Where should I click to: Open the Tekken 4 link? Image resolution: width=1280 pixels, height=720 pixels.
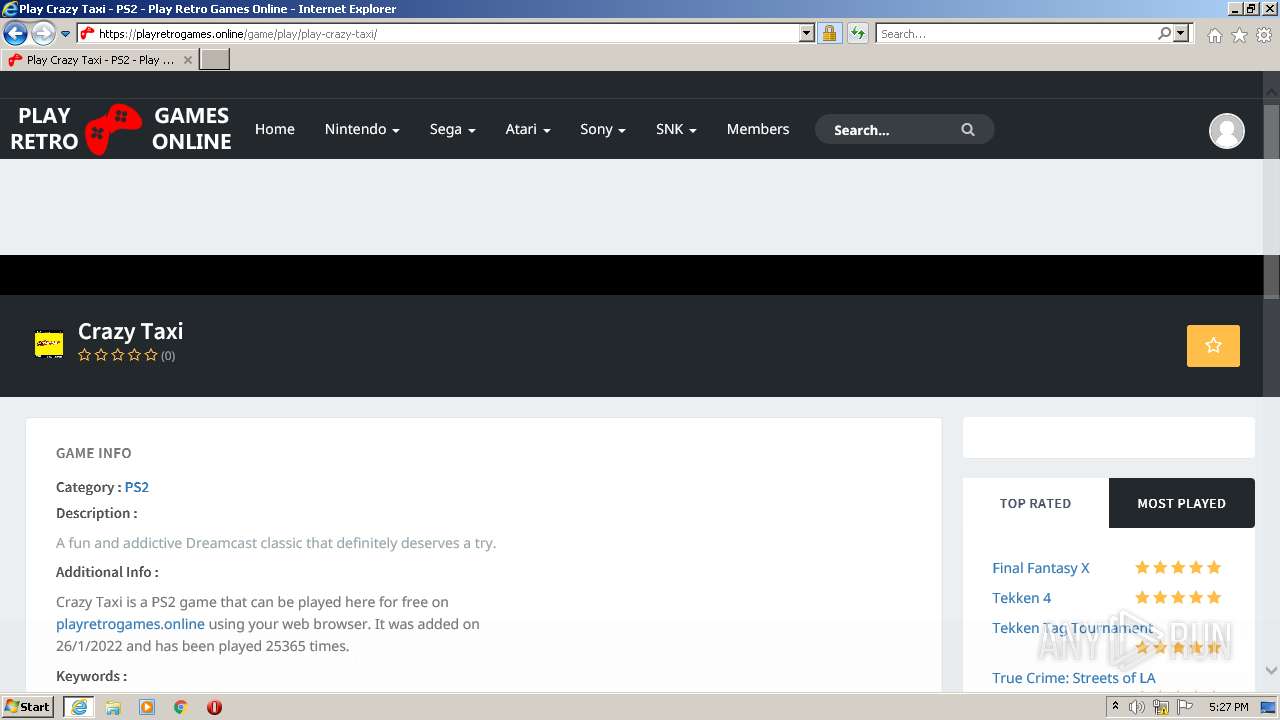pyautogui.click(x=1021, y=598)
